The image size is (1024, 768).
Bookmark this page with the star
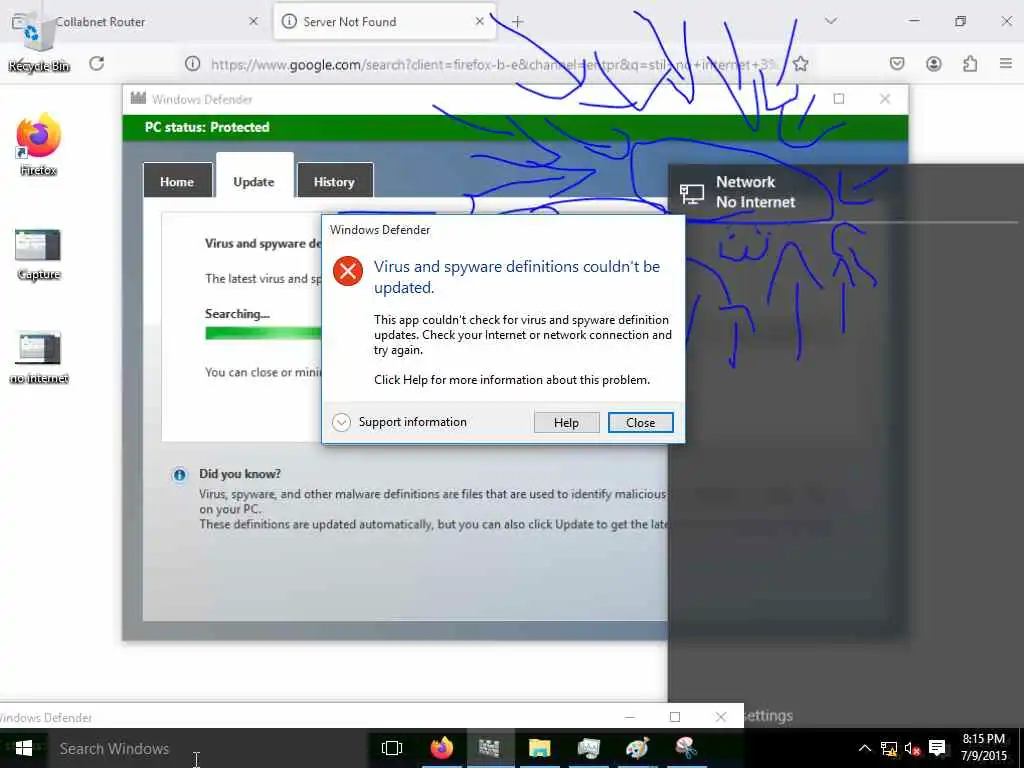point(800,63)
